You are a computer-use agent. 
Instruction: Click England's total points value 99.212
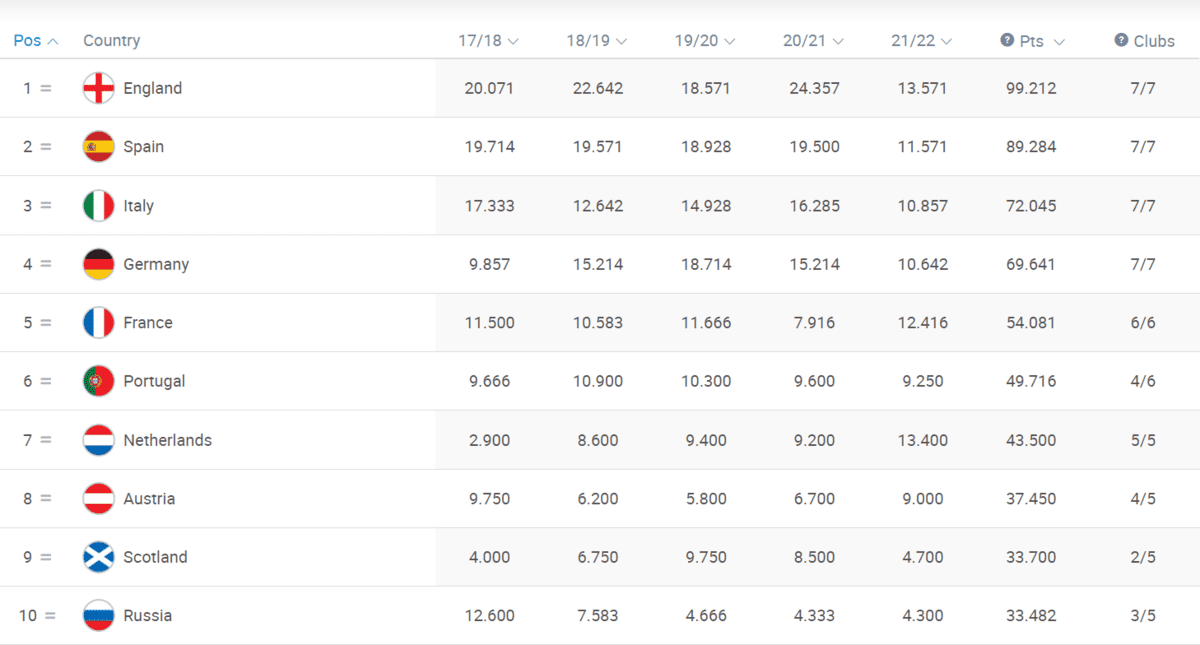pos(1031,88)
